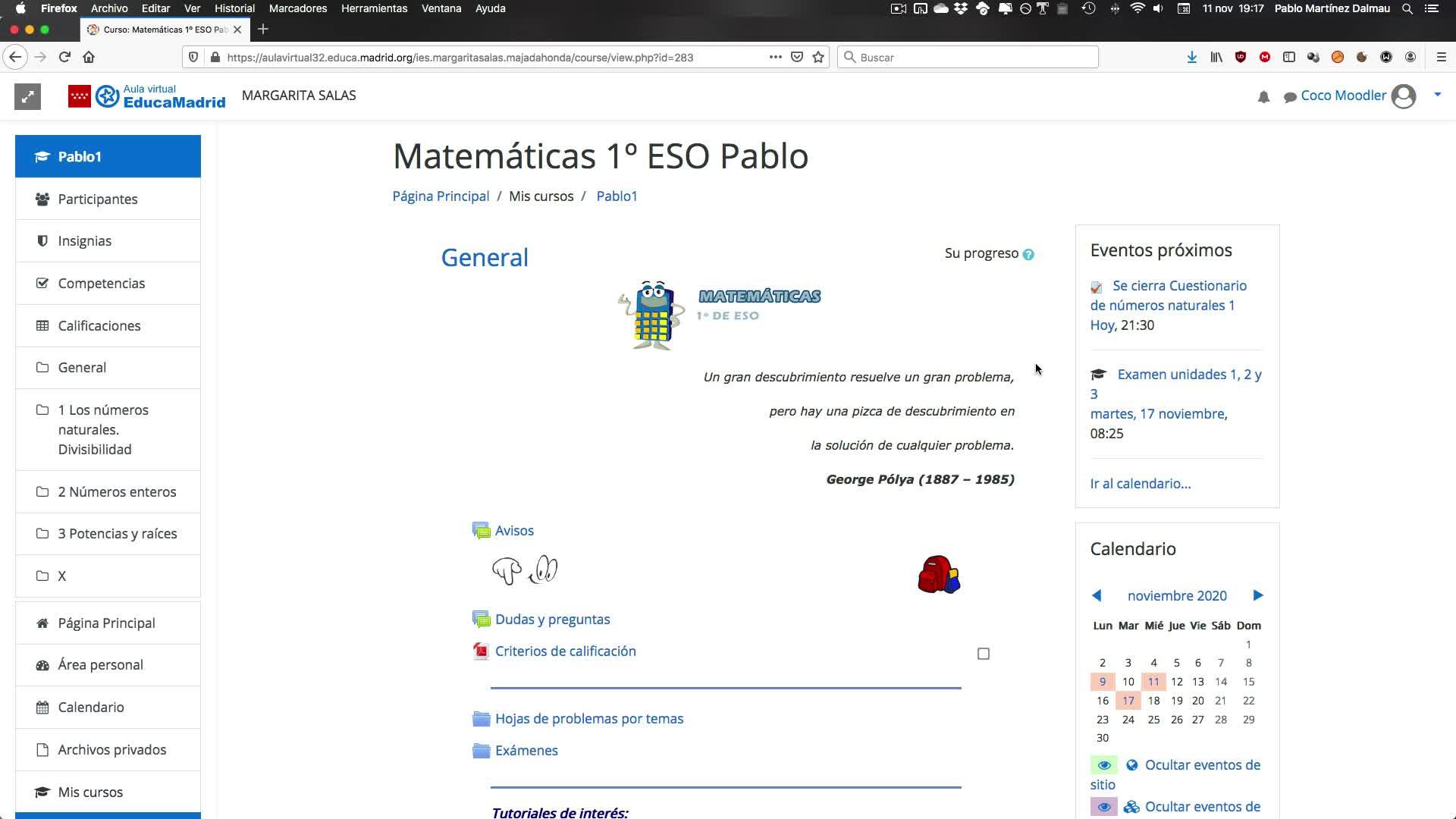Open Ir al calendario link
The width and height of the screenshot is (1456, 819).
[1140, 484]
